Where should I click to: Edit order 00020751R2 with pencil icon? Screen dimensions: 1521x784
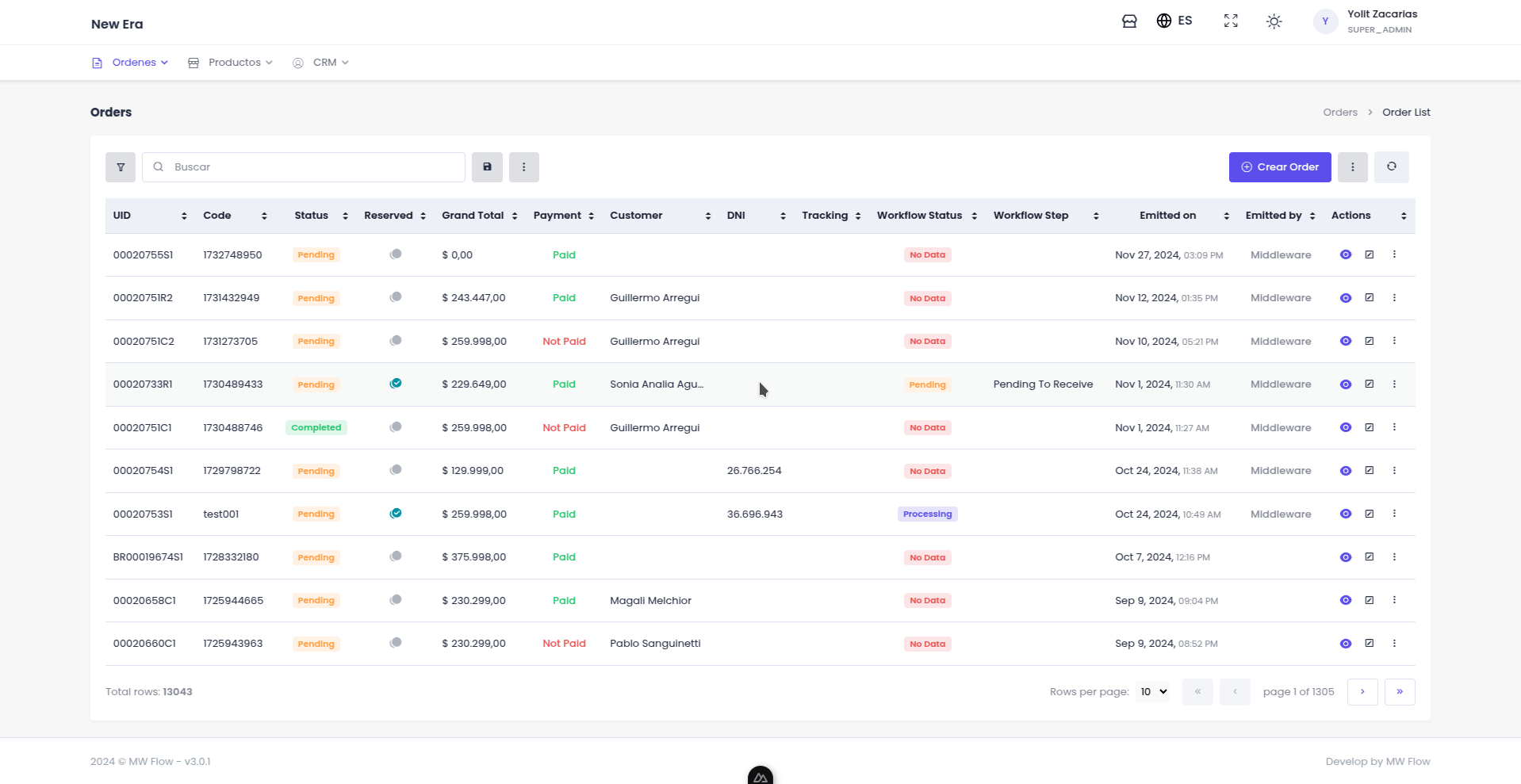1369,298
